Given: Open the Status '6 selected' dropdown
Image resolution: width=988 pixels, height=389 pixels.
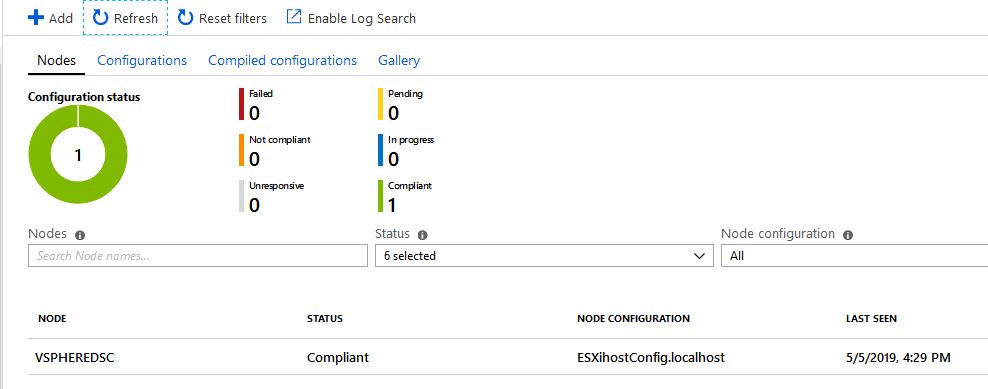Looking at the screenshot, I should pos(544,255).
